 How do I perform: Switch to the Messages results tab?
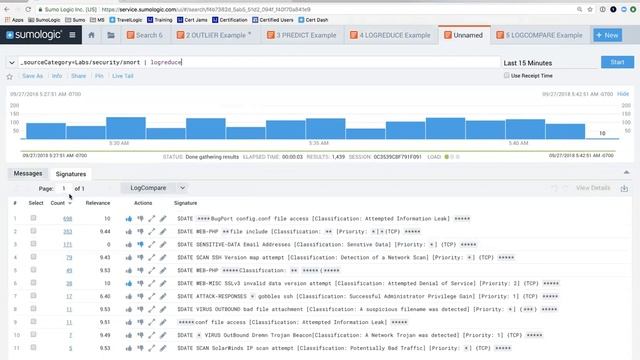(28, 173)
